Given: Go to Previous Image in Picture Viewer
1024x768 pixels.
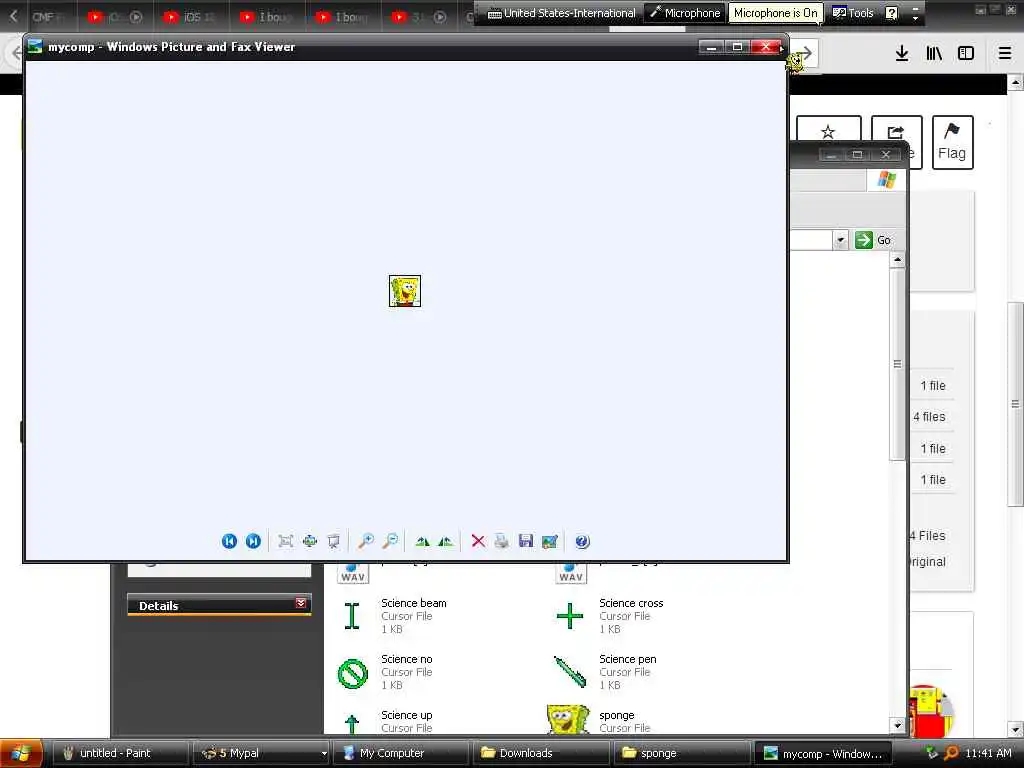Looking at the screenshot, I should pos(229,541).
